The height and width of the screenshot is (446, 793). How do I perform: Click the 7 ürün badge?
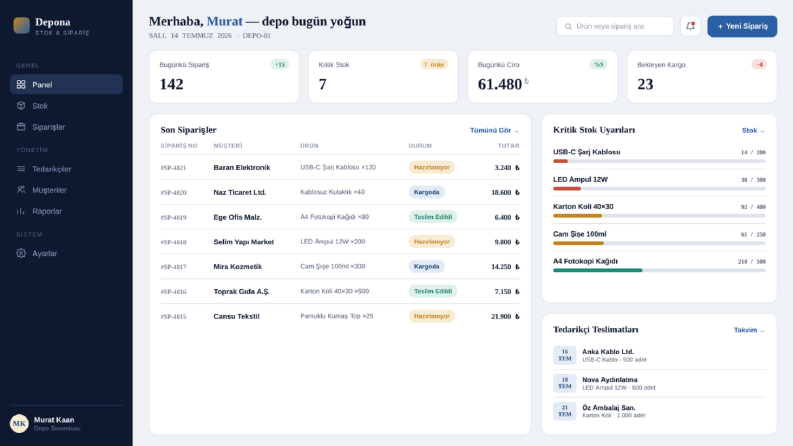434,65
